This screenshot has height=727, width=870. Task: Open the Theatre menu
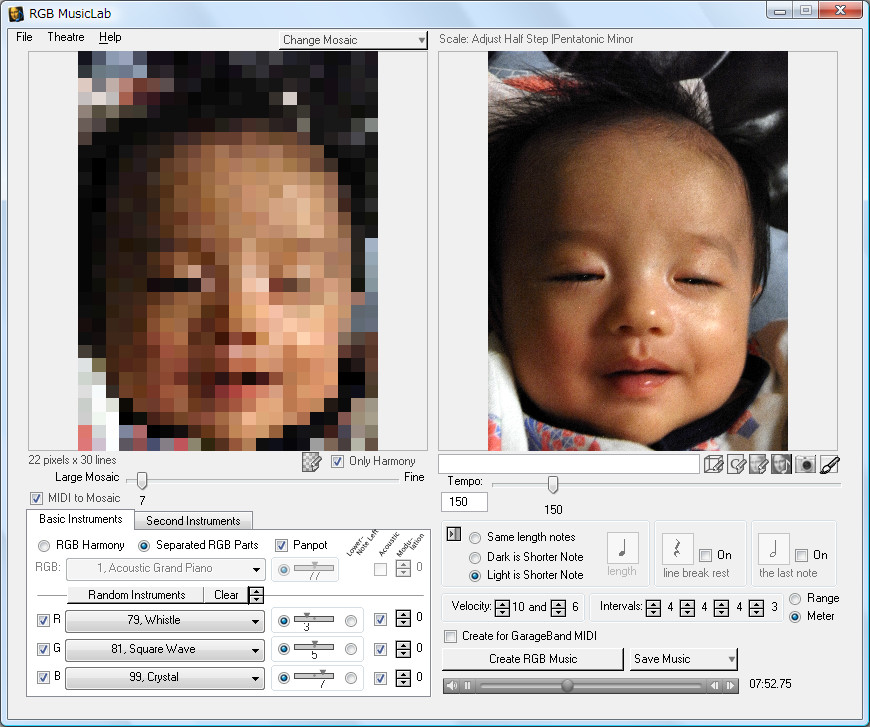(66, 37)
